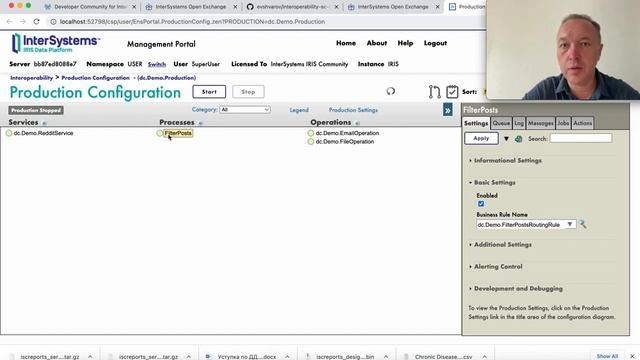This screenshot has width=640, height=360.
Task: Click the black down-arrow next to Apply
Action: click(x=506, y=139)
